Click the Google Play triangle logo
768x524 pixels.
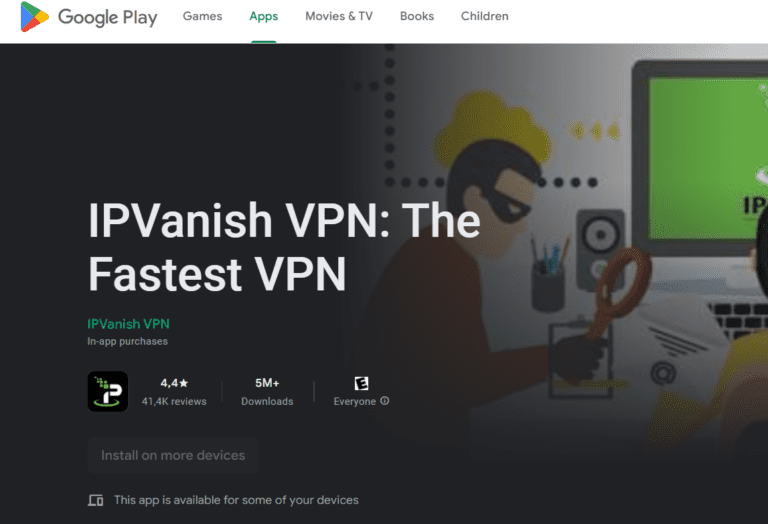[34, 17]
